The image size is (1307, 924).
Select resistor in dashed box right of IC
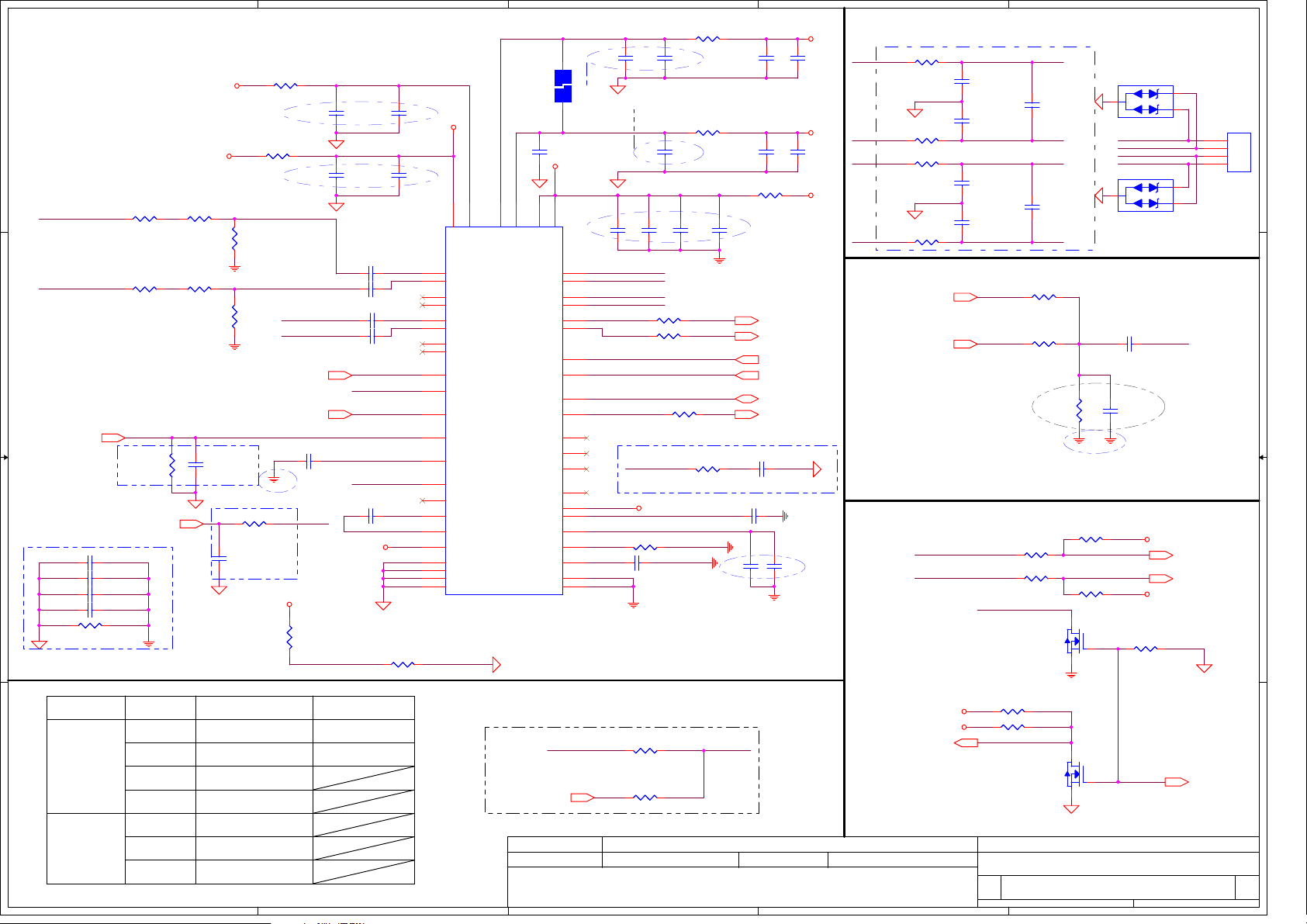(x=707, y=469)
